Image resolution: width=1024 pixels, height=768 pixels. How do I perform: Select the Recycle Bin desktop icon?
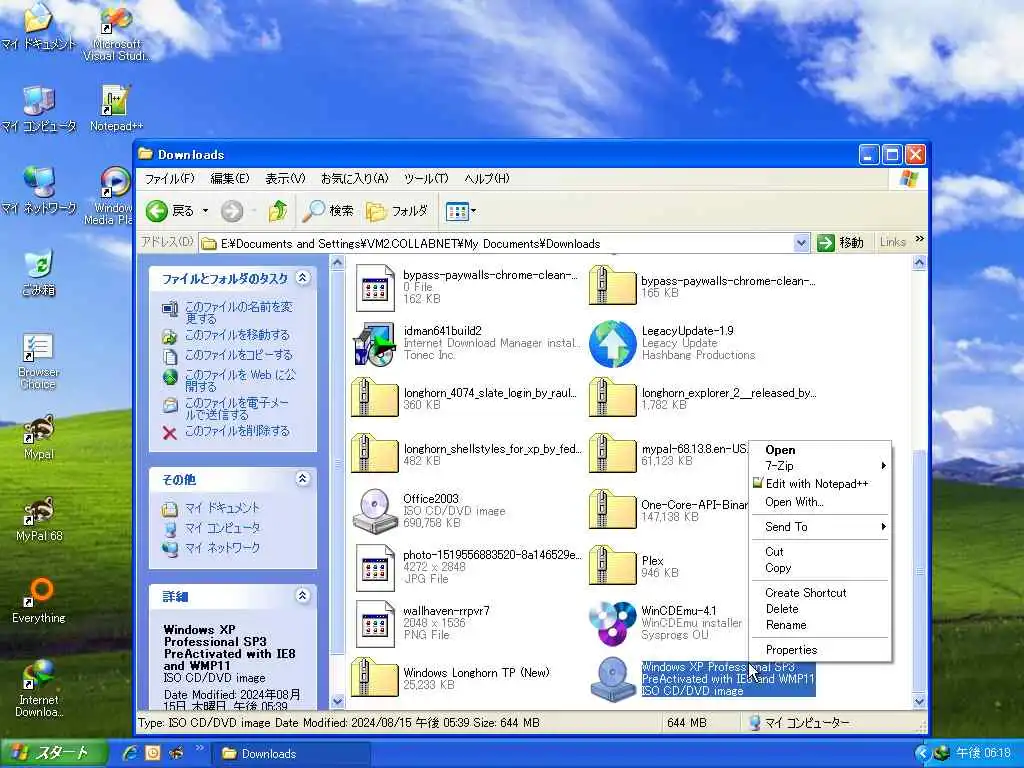tap(39, 272)
